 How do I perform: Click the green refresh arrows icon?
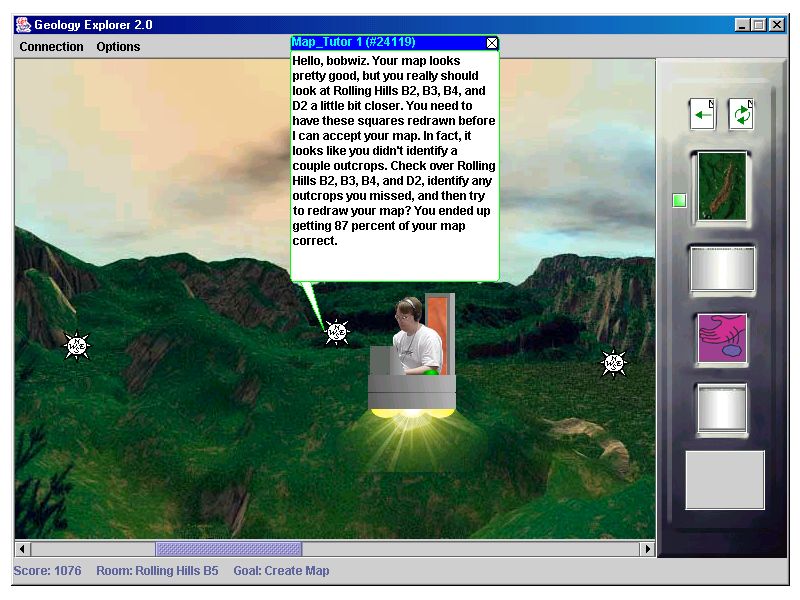(x=741, y=114)
